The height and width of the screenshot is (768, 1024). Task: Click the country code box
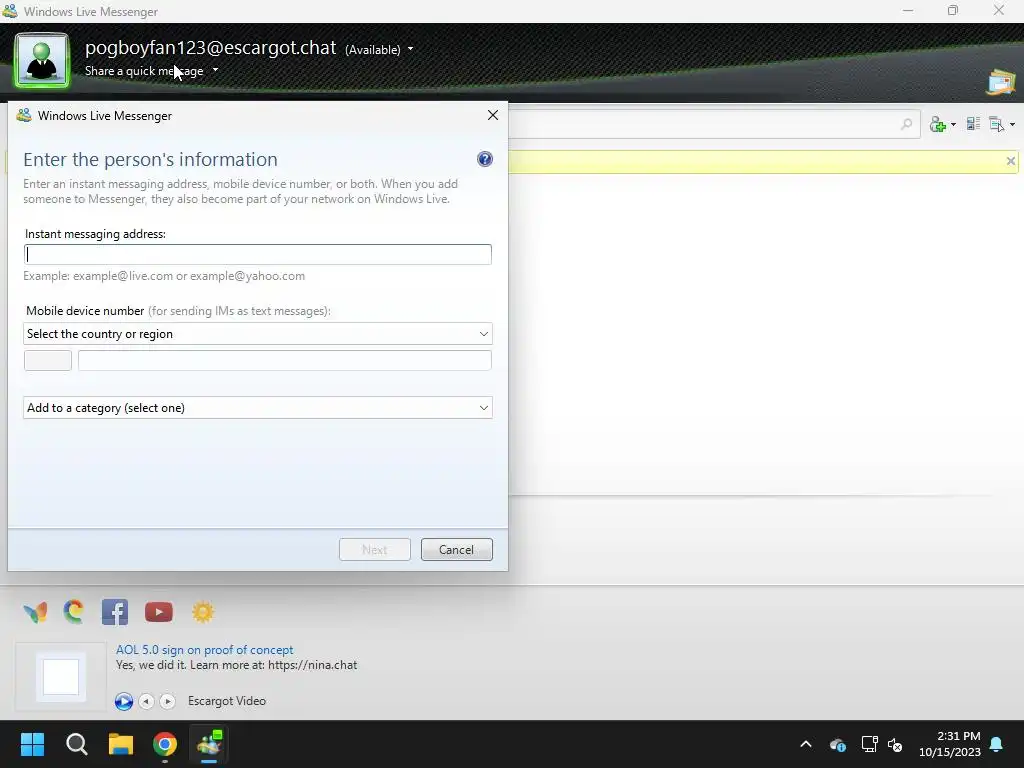(x=48, y=360)
